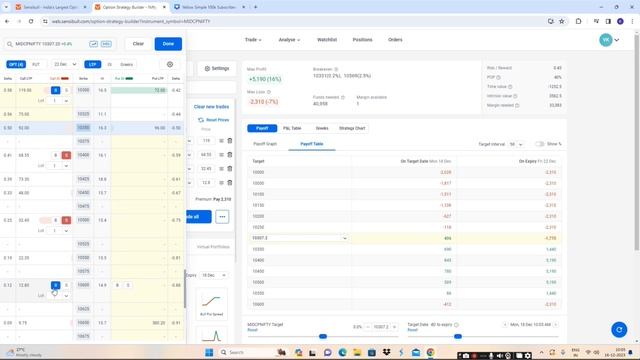This screenshot has height=360, width=640.
Task: Click the blue refresh floating button
Action: coord(619,329)
